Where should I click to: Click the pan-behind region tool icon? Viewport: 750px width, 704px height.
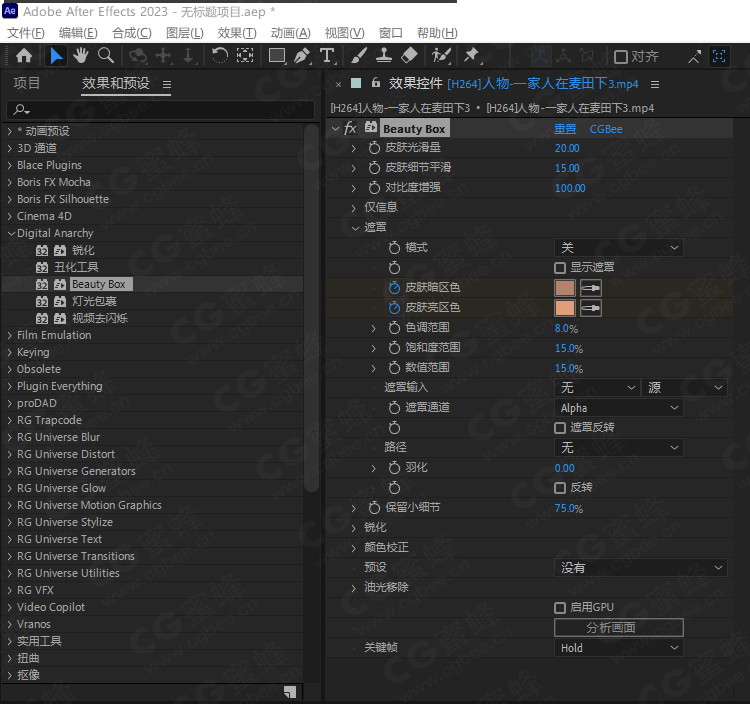(x=245, y=56)
